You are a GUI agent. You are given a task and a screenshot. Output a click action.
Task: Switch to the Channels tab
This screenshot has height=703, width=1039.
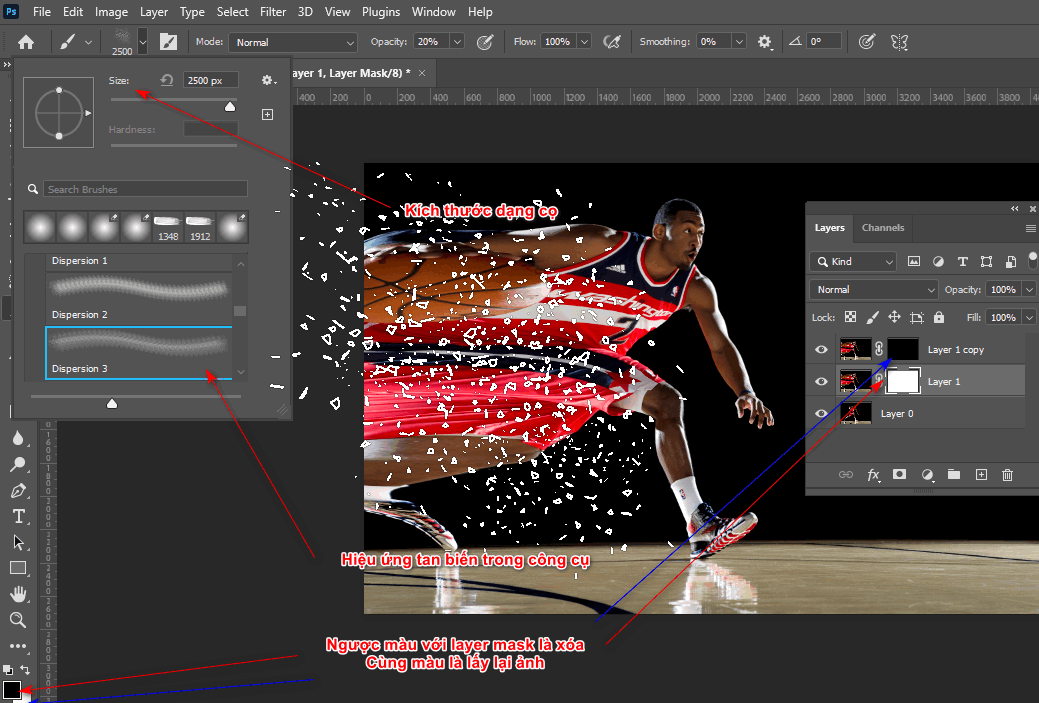[x=882, y=228]
